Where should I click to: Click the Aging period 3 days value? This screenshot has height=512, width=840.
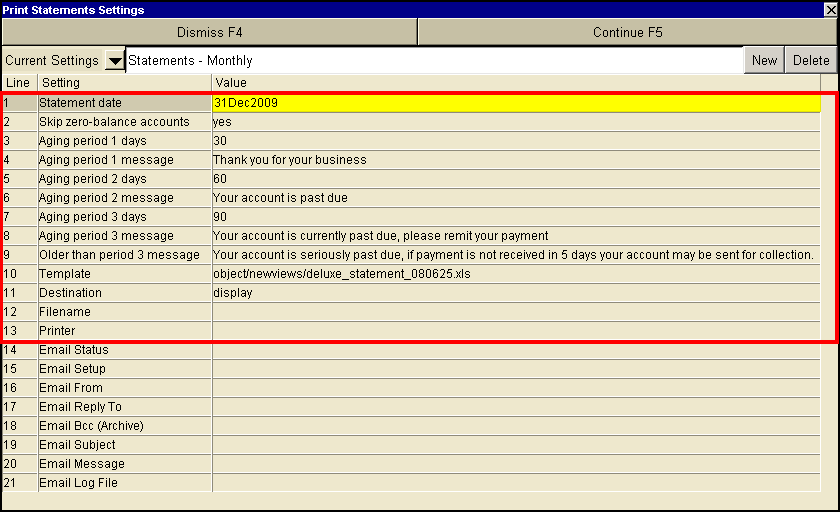[516, 217]
